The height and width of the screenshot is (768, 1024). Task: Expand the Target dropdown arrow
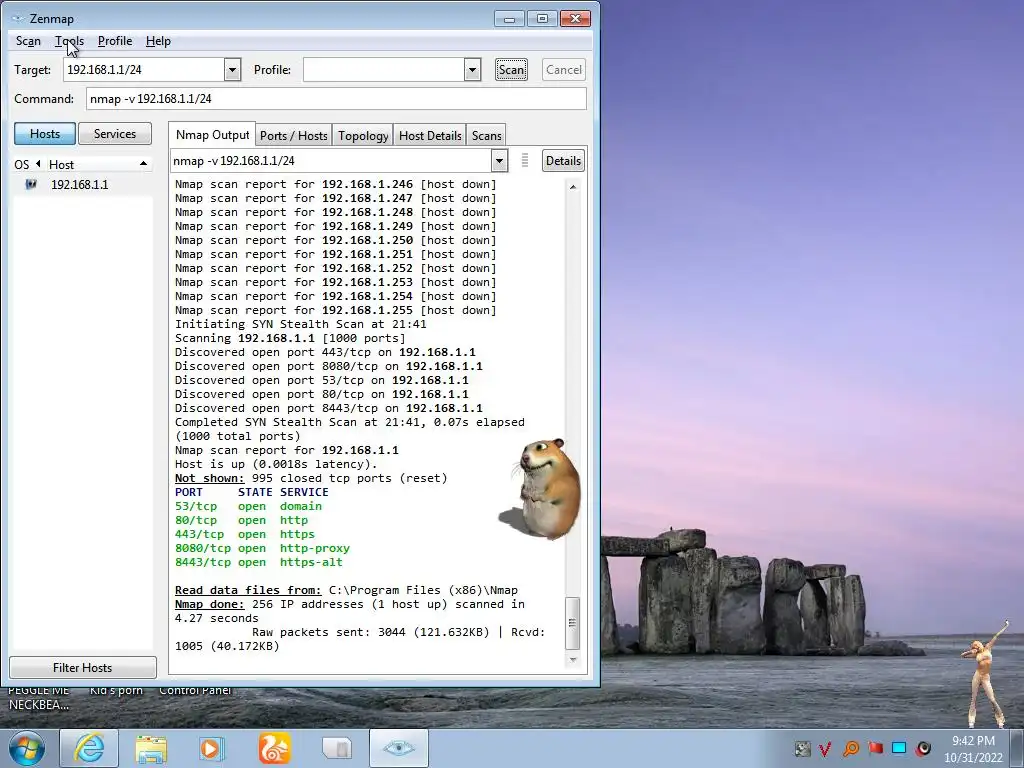click(232, 70)
